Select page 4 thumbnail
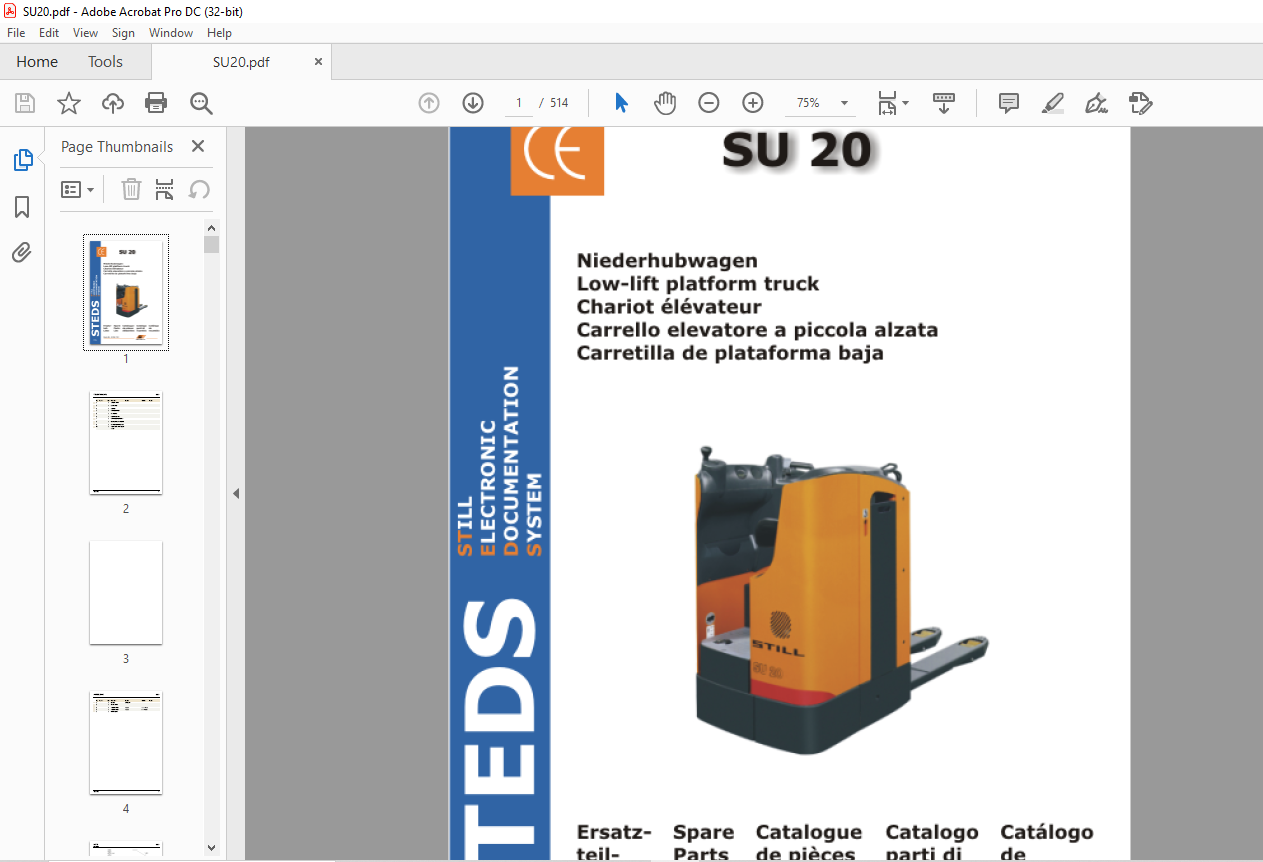 click(x=126, y=743)
